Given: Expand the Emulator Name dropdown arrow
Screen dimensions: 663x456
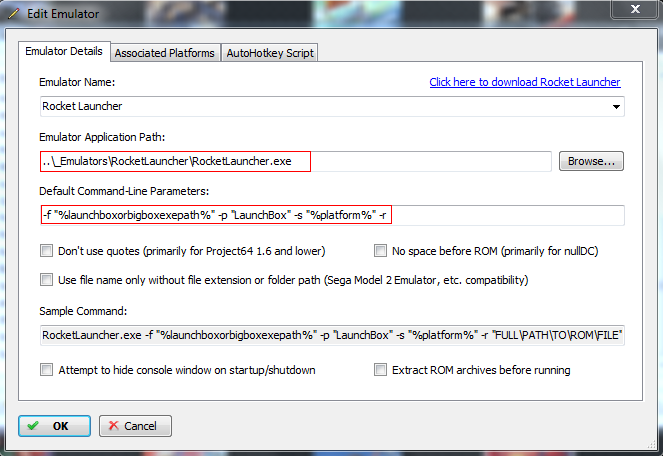Looking at the screenshot, I should [616, 107].
